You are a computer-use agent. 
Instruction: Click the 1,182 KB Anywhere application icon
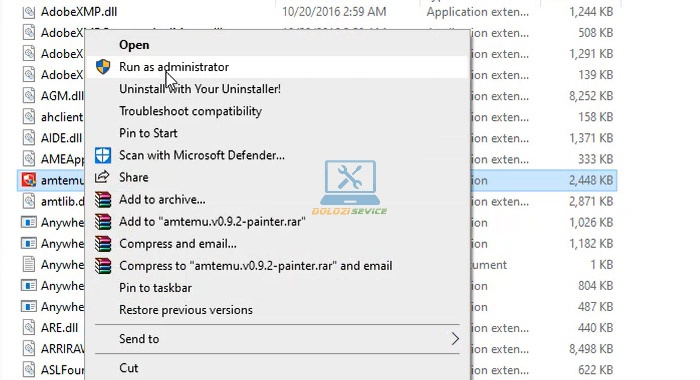(29, 243)
